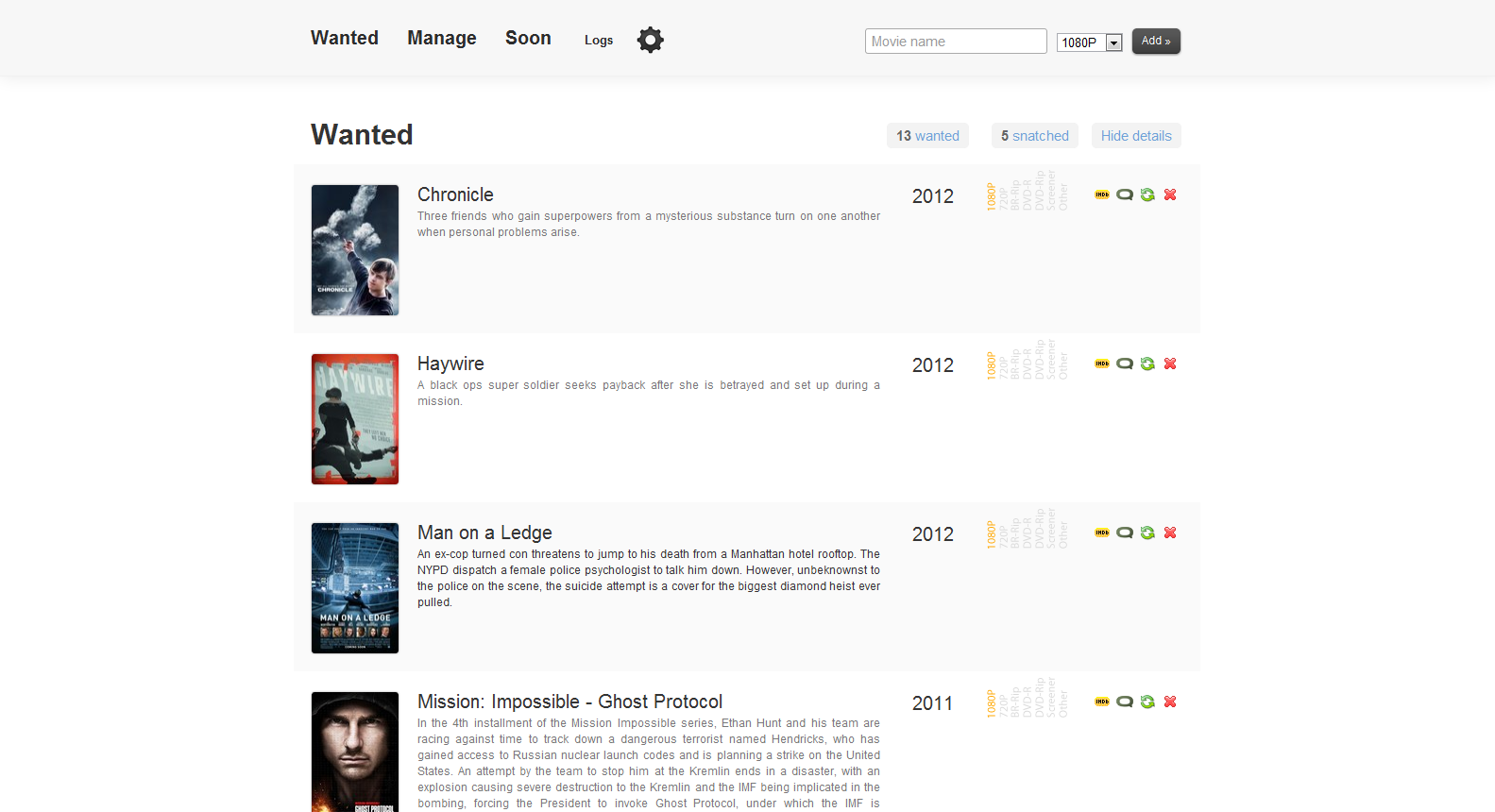This screenshot has height=812, width=1495.
Task: Remove Haywire using the red X
Action: pos(1170,364)
